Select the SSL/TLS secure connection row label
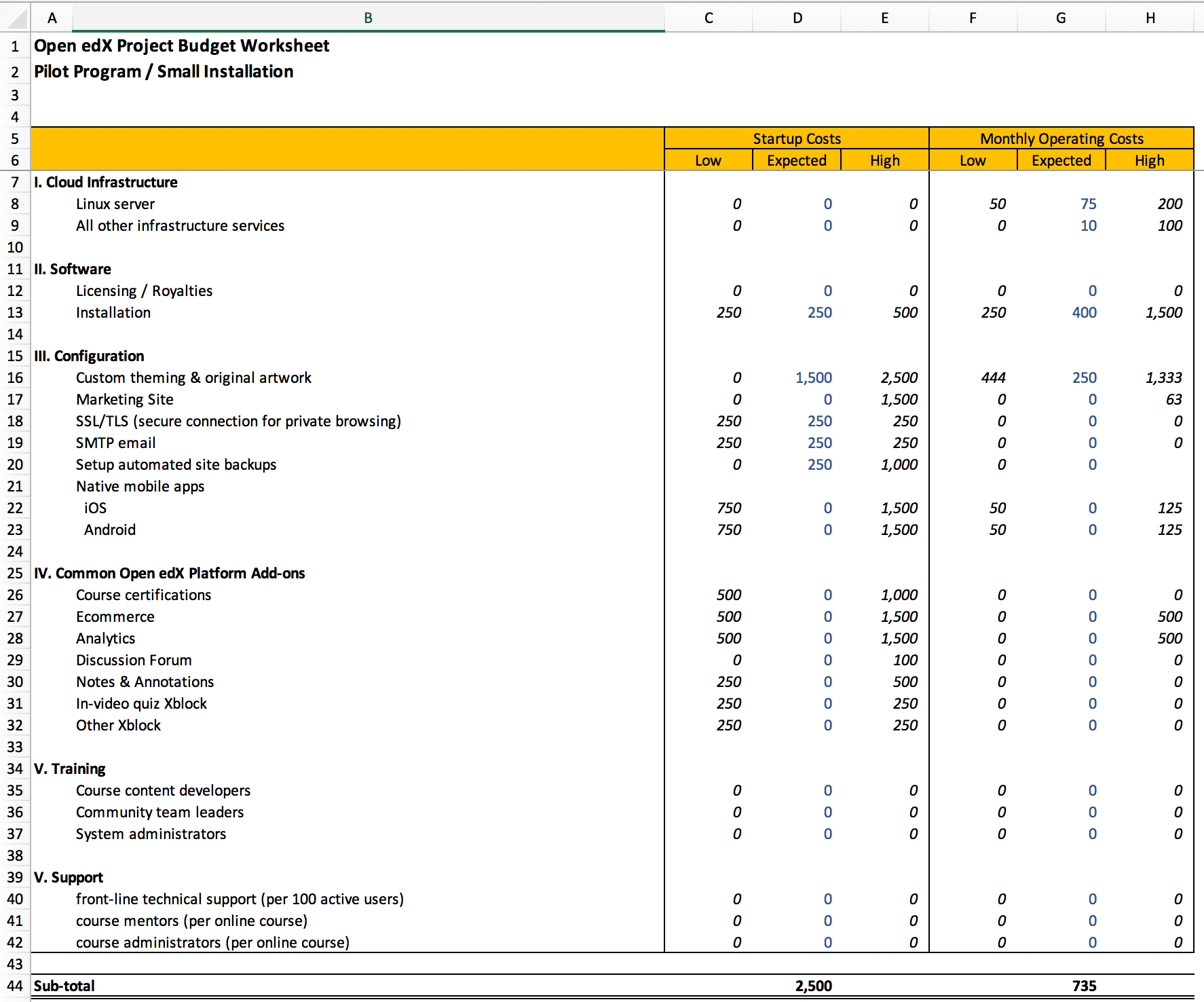Image resolution: width=1204 pixels, height=1002 pixels. (x=238, y=421)
